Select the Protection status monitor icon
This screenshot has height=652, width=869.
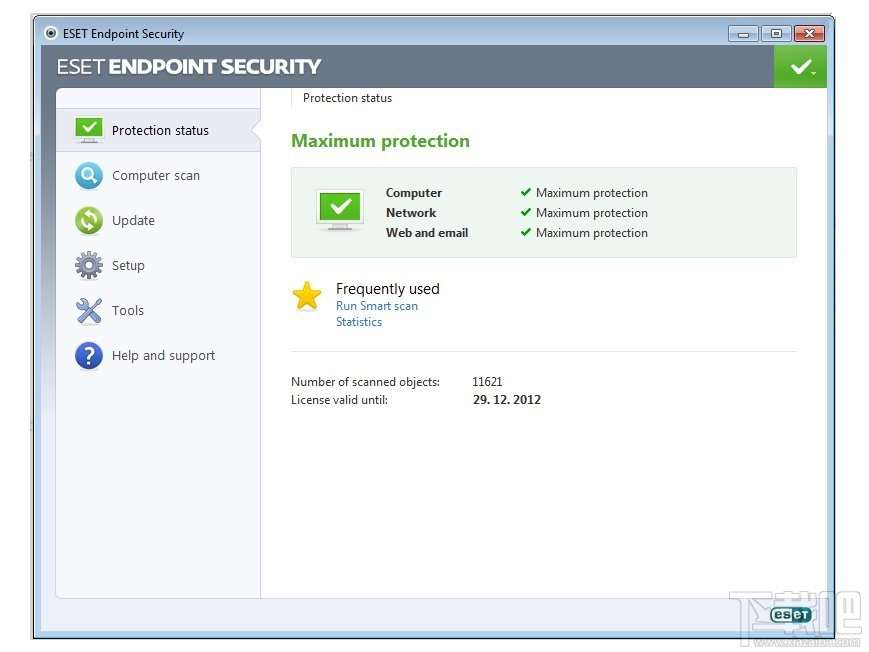click(x=88, y=129)
